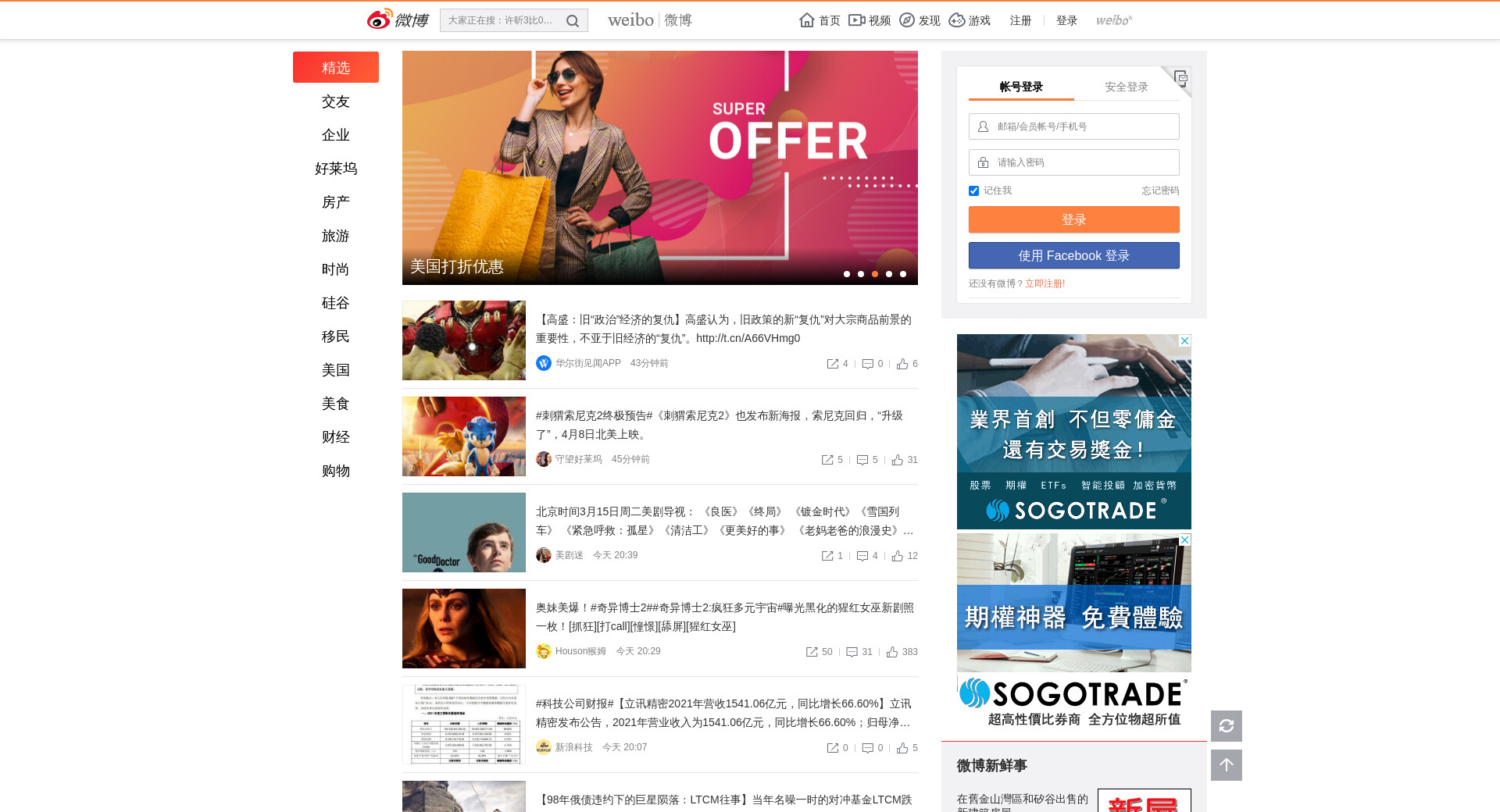Jump to the last carousel slide dot
1500x812 pixels.
point(903,274)
